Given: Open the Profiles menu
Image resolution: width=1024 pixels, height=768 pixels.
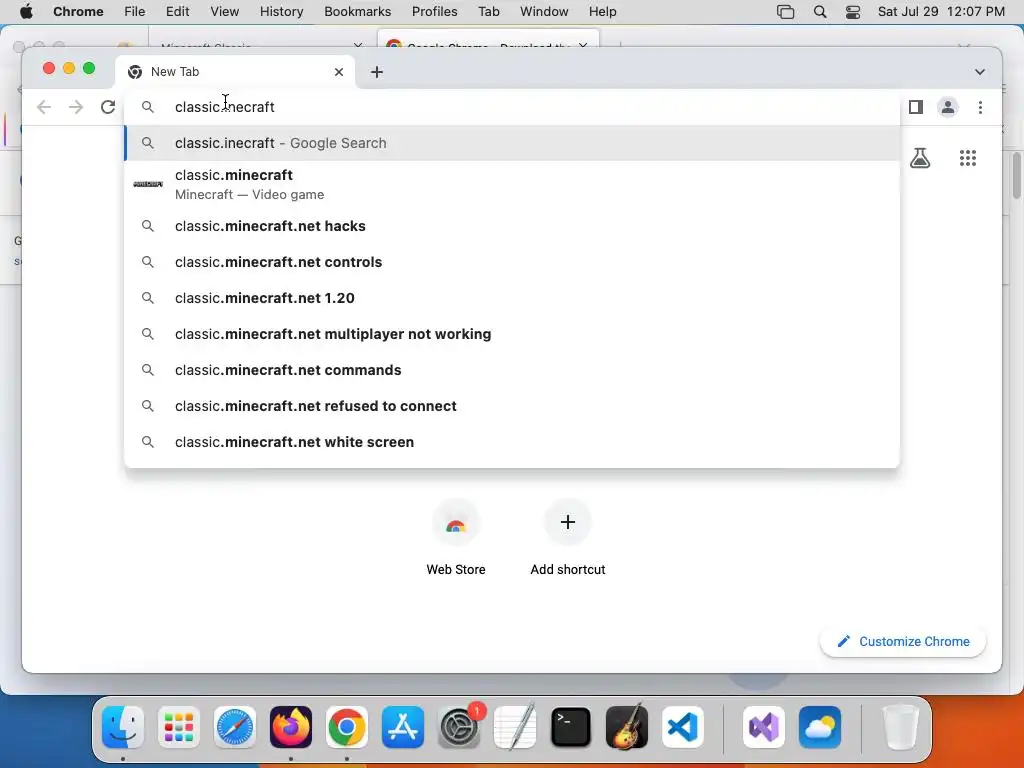Looking at the screenshot, I should (434, 12).
